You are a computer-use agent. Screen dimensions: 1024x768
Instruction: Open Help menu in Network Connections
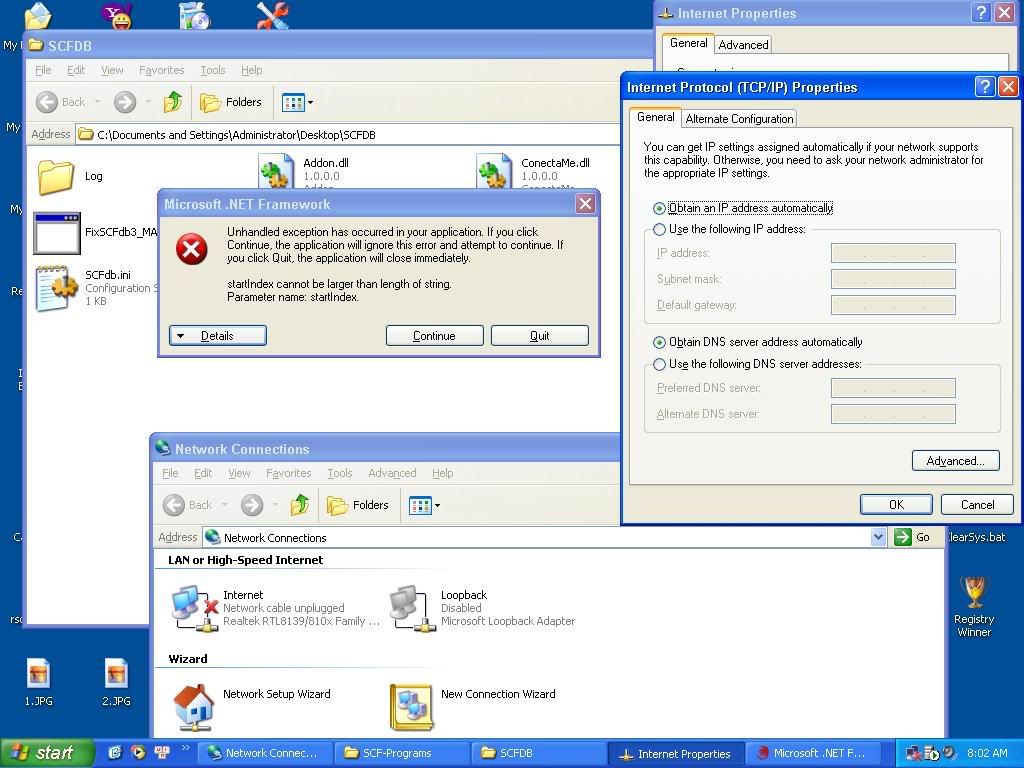[x=442, y=473]
